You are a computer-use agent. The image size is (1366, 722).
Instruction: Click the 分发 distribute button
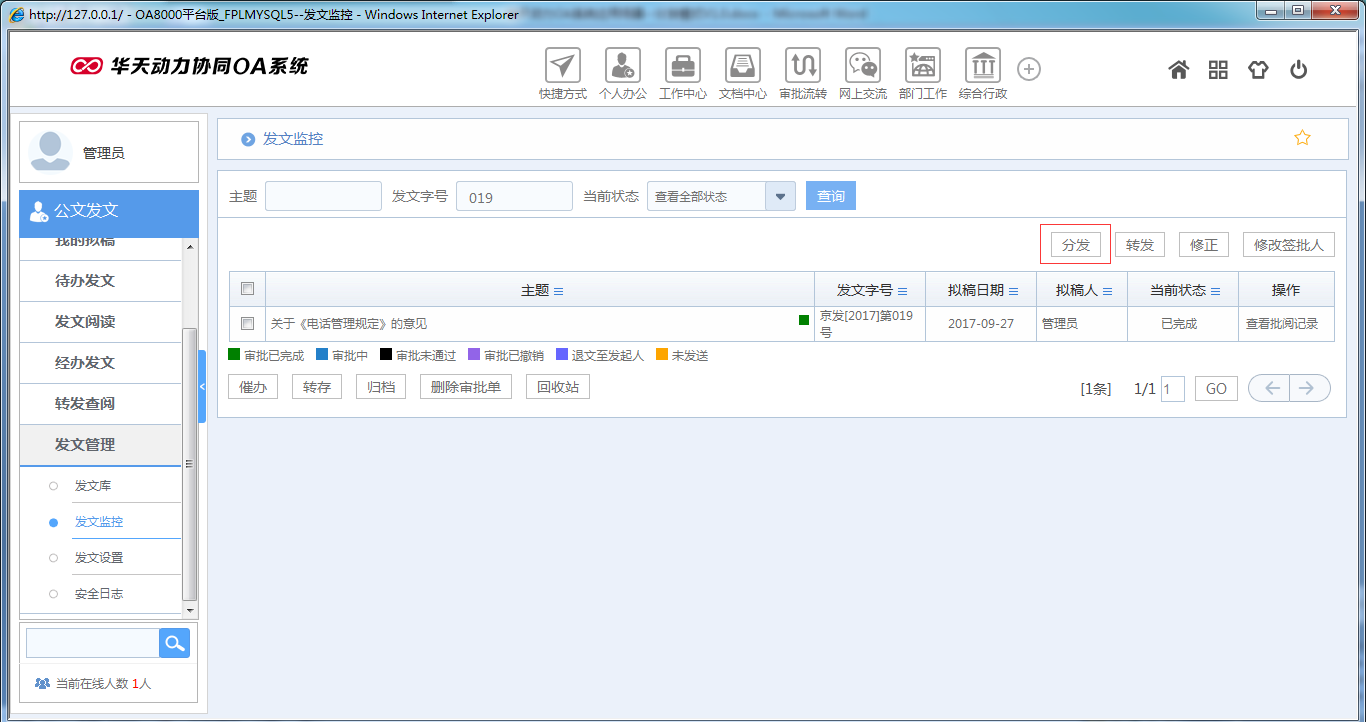tap(1075, 243)
